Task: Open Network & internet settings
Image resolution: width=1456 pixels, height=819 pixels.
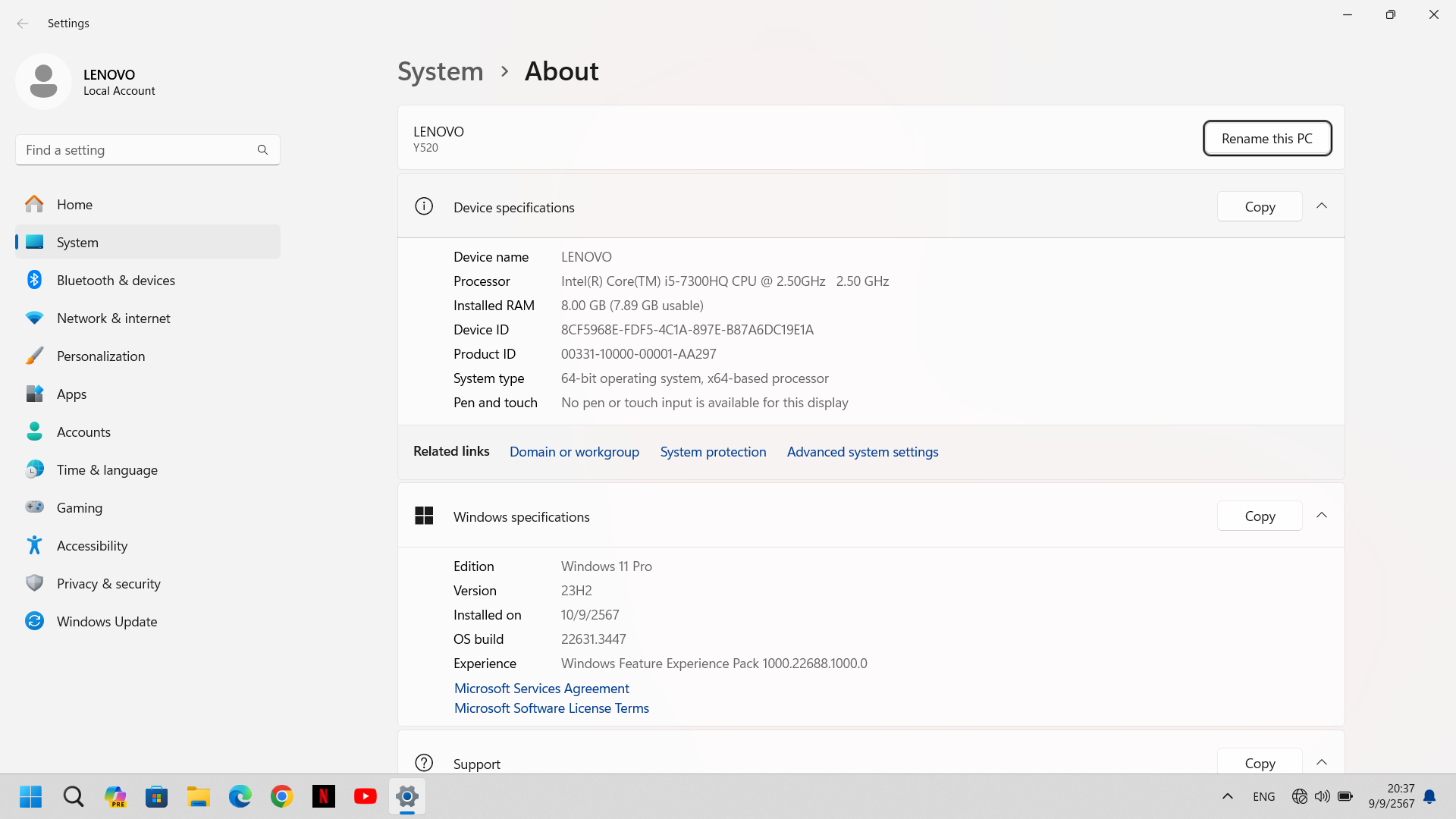Action: pos(148,318)
